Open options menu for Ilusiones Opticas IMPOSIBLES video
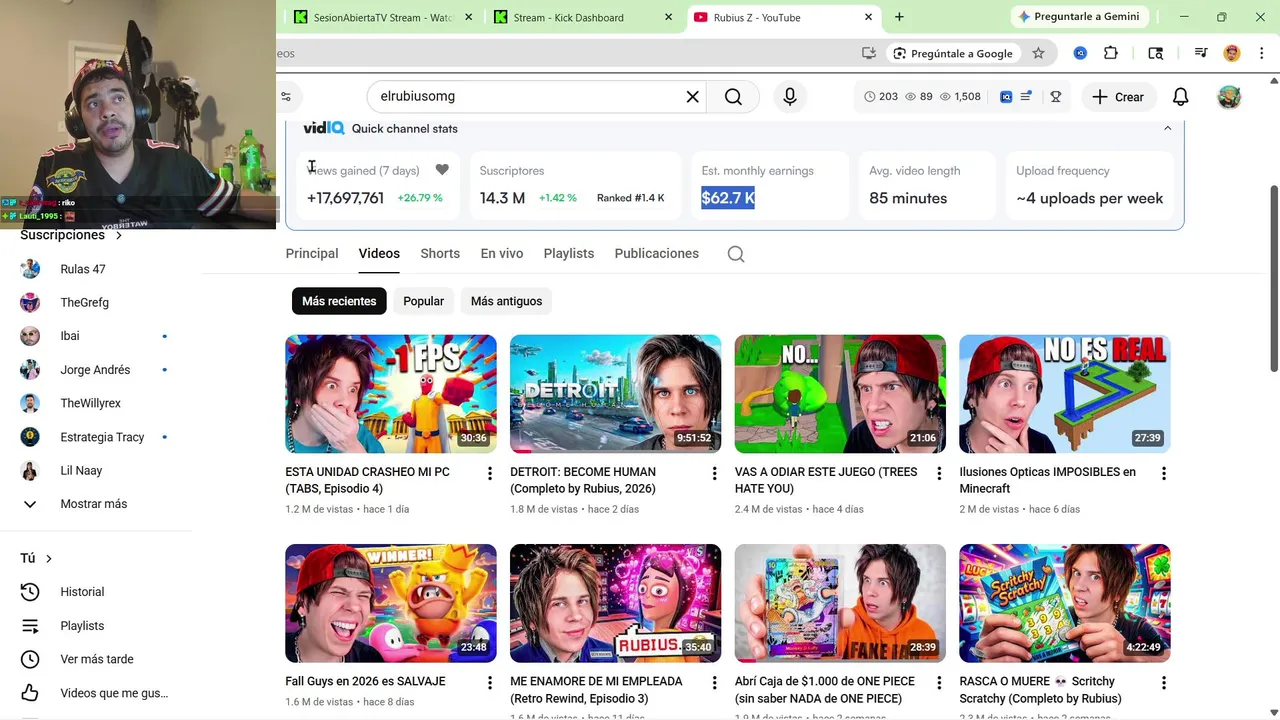 point(1164,473)
